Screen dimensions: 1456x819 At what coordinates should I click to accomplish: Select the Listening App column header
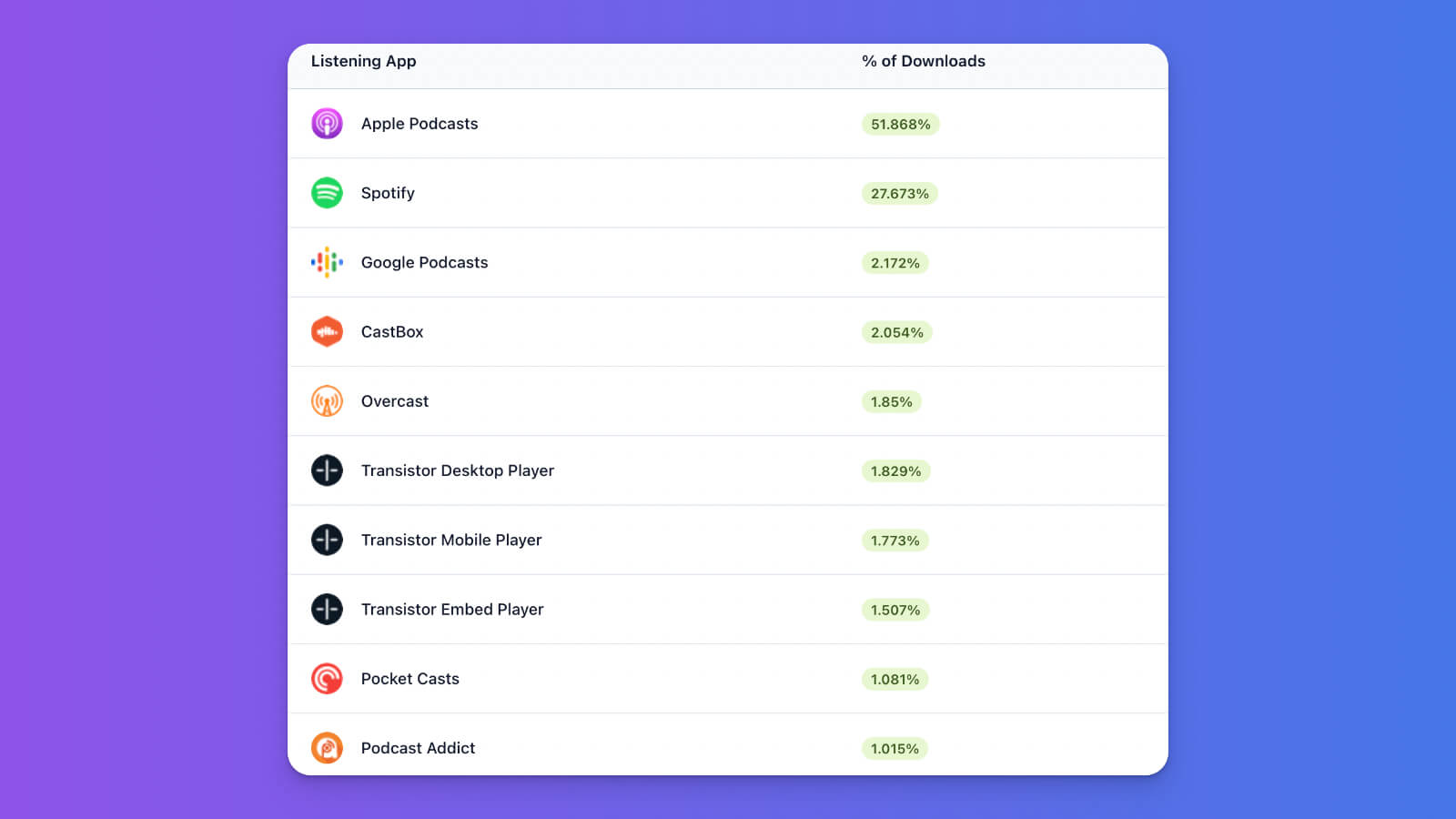tap(363, 61)
